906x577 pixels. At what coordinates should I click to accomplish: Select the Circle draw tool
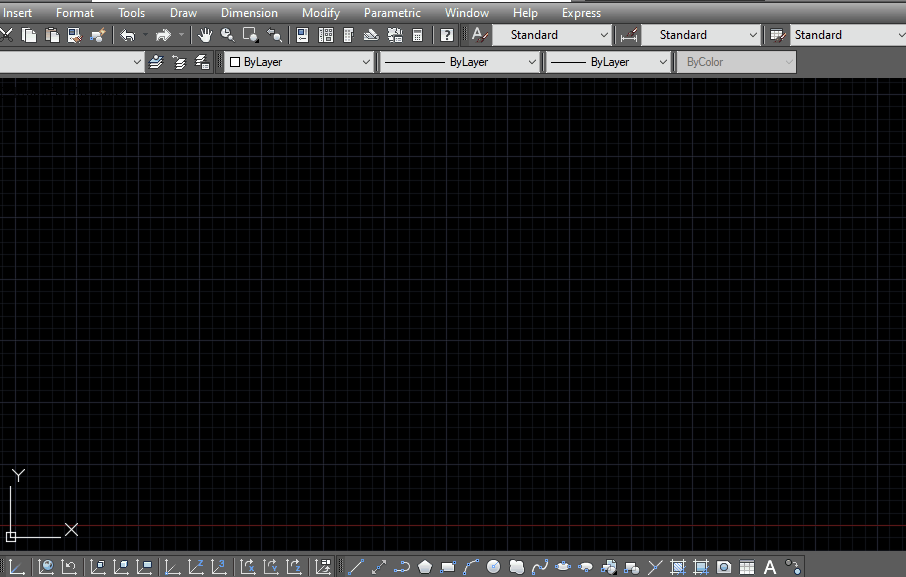(493, 567)
